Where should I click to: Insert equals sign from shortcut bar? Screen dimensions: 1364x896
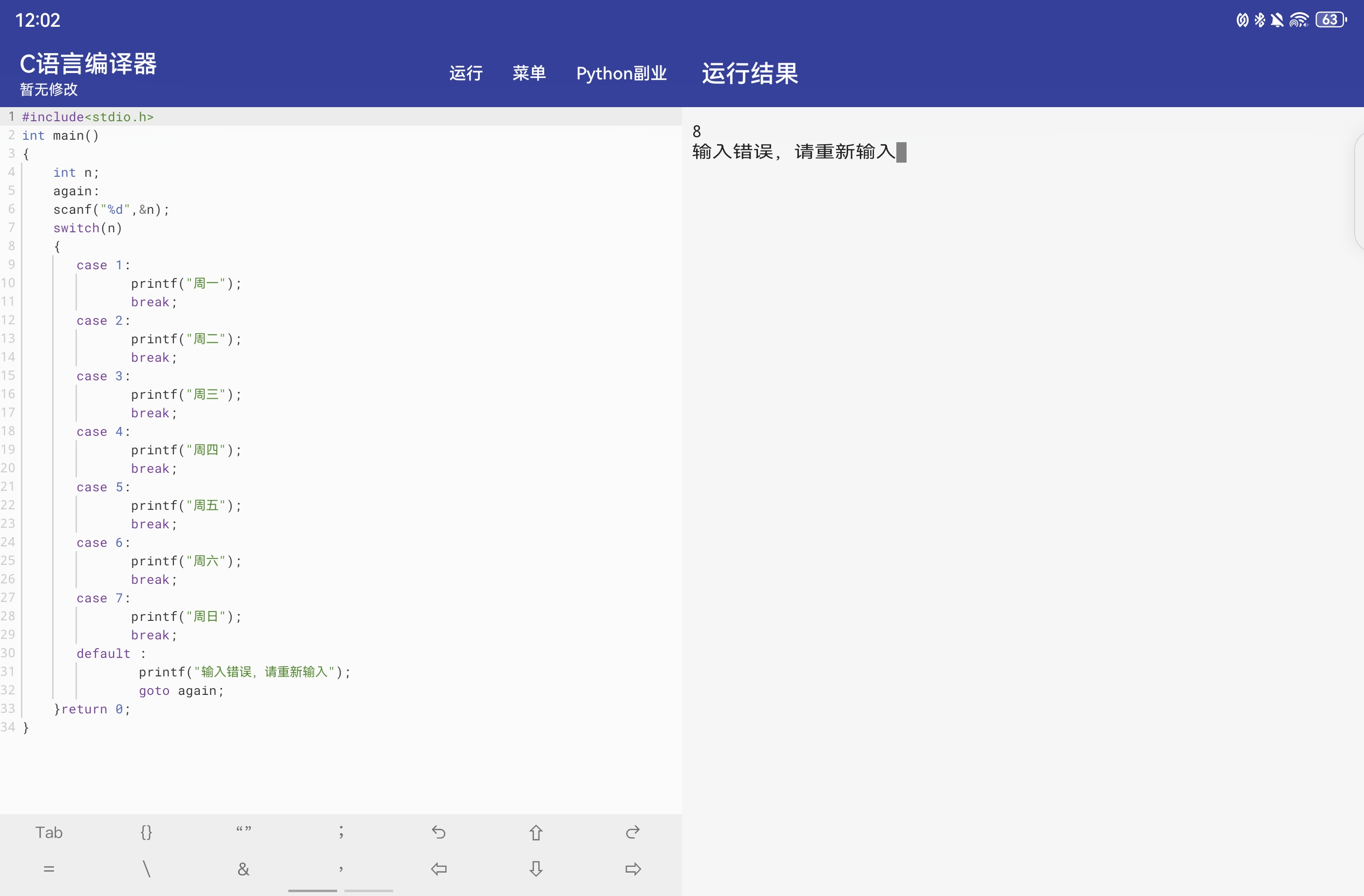[x=49, y=869]
